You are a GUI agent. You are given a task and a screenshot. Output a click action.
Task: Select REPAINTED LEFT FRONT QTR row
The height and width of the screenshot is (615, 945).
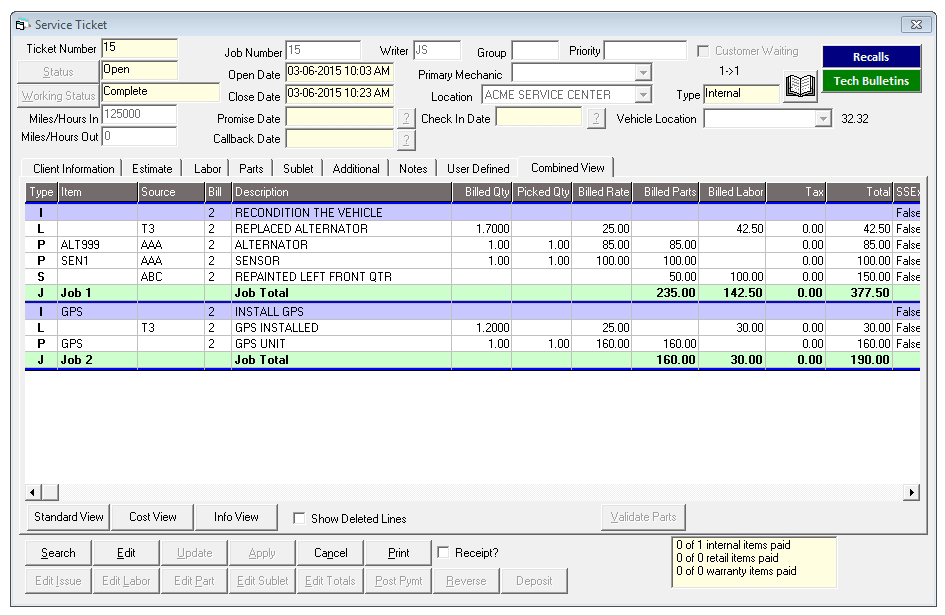click(x=472, y=277)
